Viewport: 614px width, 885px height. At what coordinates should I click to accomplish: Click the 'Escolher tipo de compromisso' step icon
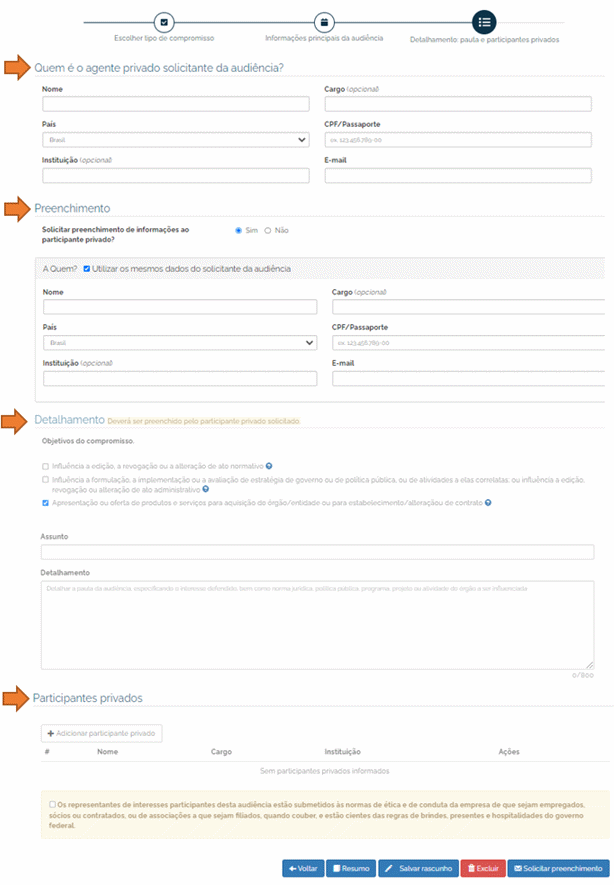click(x=165, y=22)
